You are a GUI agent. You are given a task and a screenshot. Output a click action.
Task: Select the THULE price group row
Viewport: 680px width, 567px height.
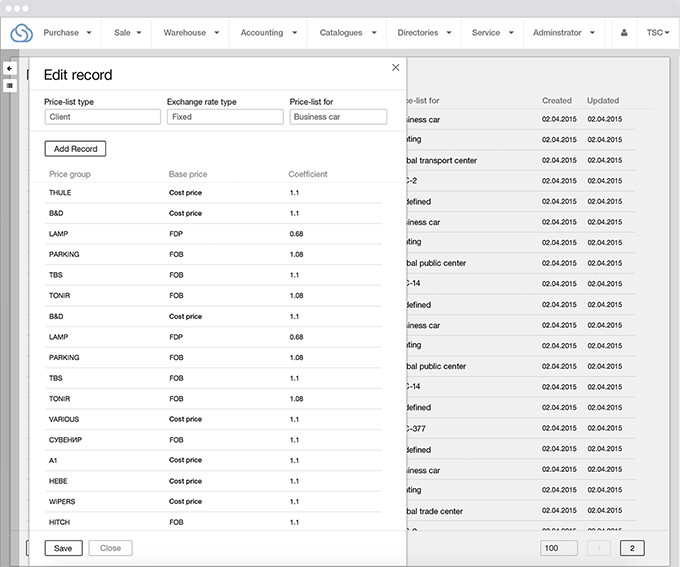(x=213, y=193)
